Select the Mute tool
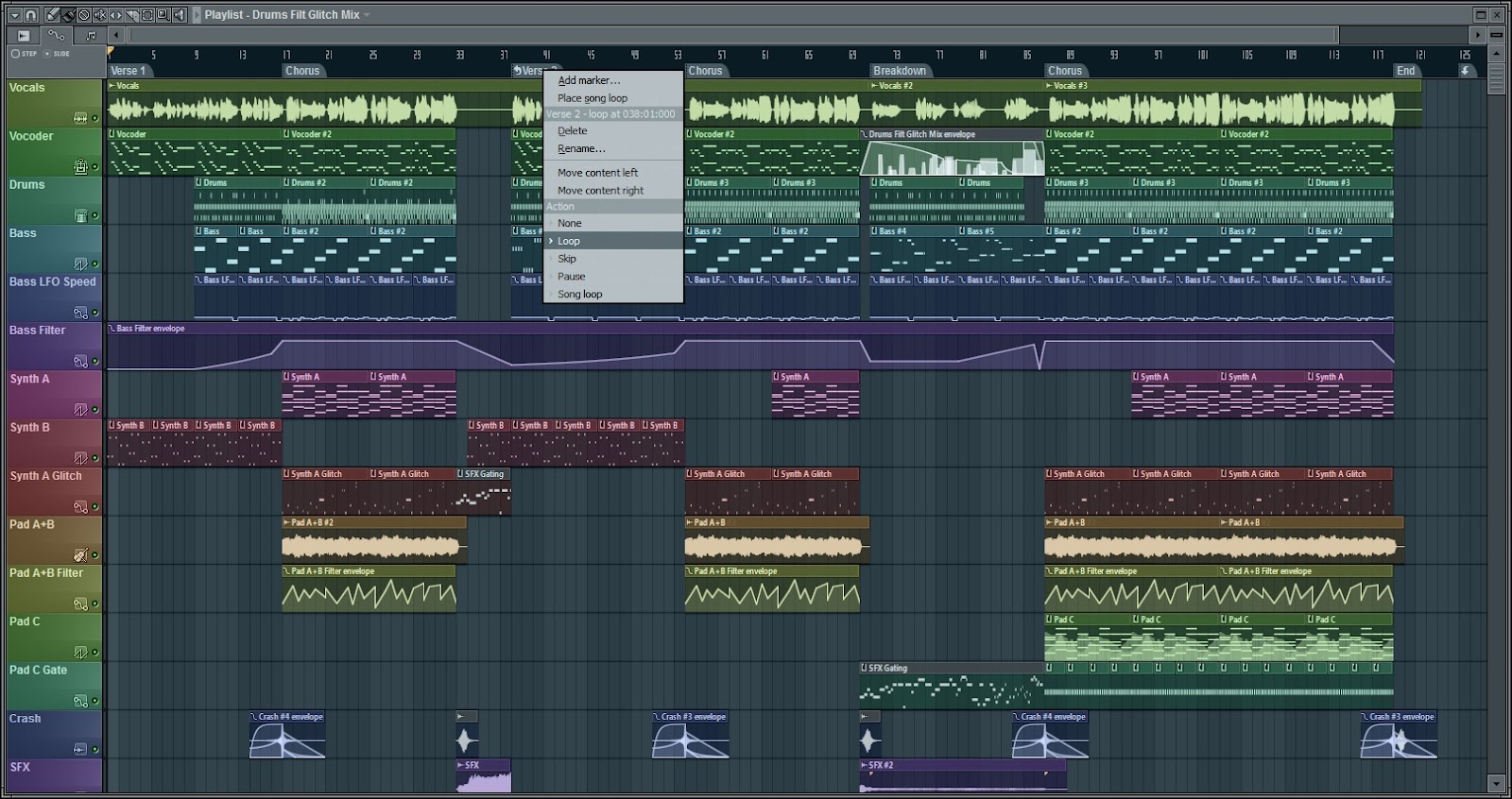 tap(100, 15)
